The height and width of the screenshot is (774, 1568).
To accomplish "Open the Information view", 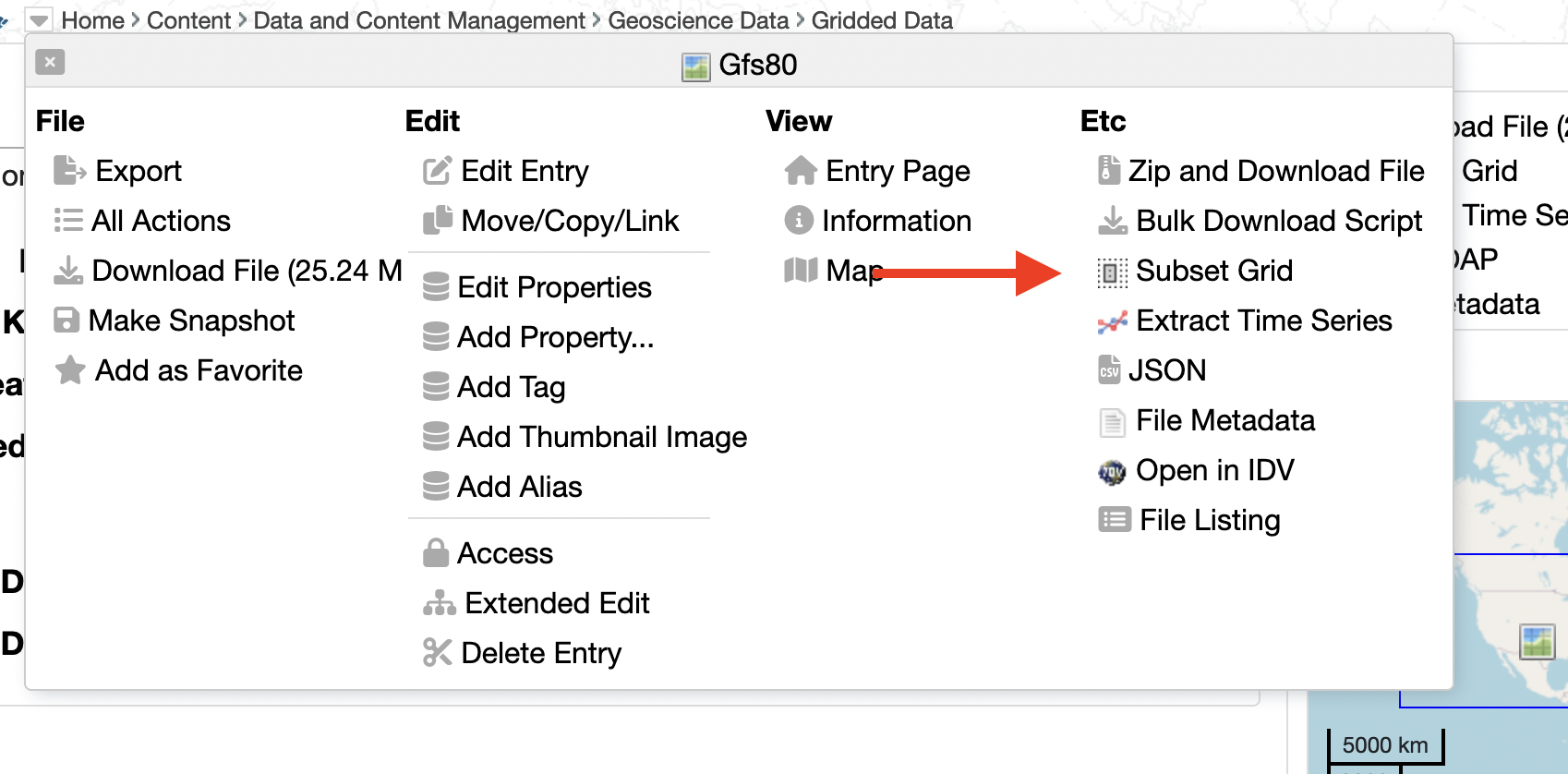I will coord(896,221).
